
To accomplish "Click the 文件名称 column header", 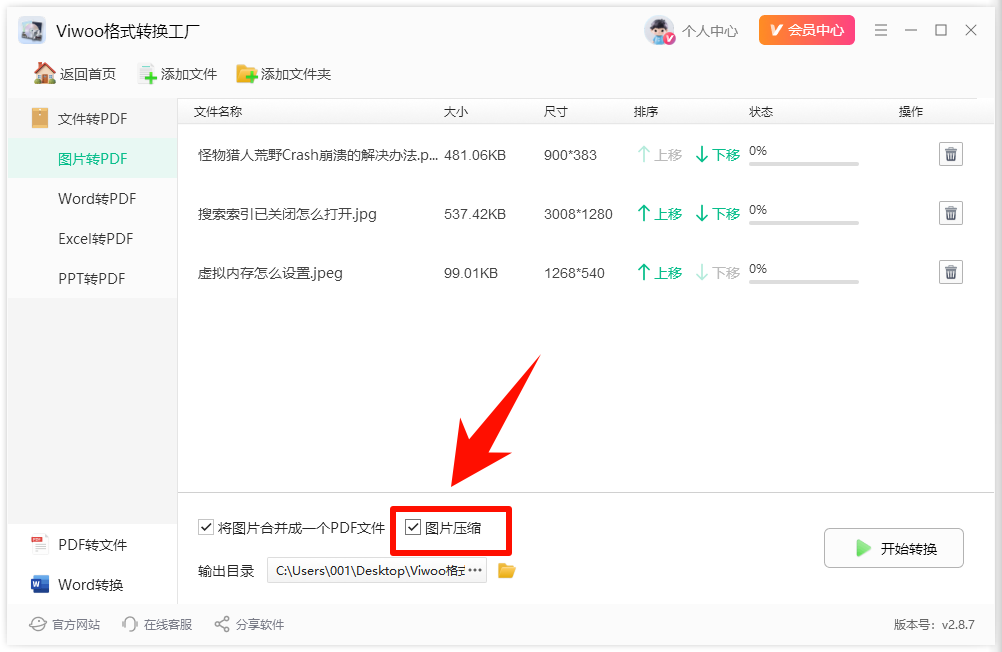I will (218, 111).
